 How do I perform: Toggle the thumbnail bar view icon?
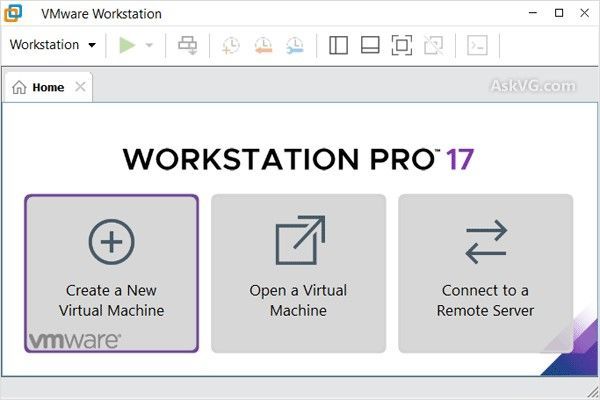tap(369, 45)
